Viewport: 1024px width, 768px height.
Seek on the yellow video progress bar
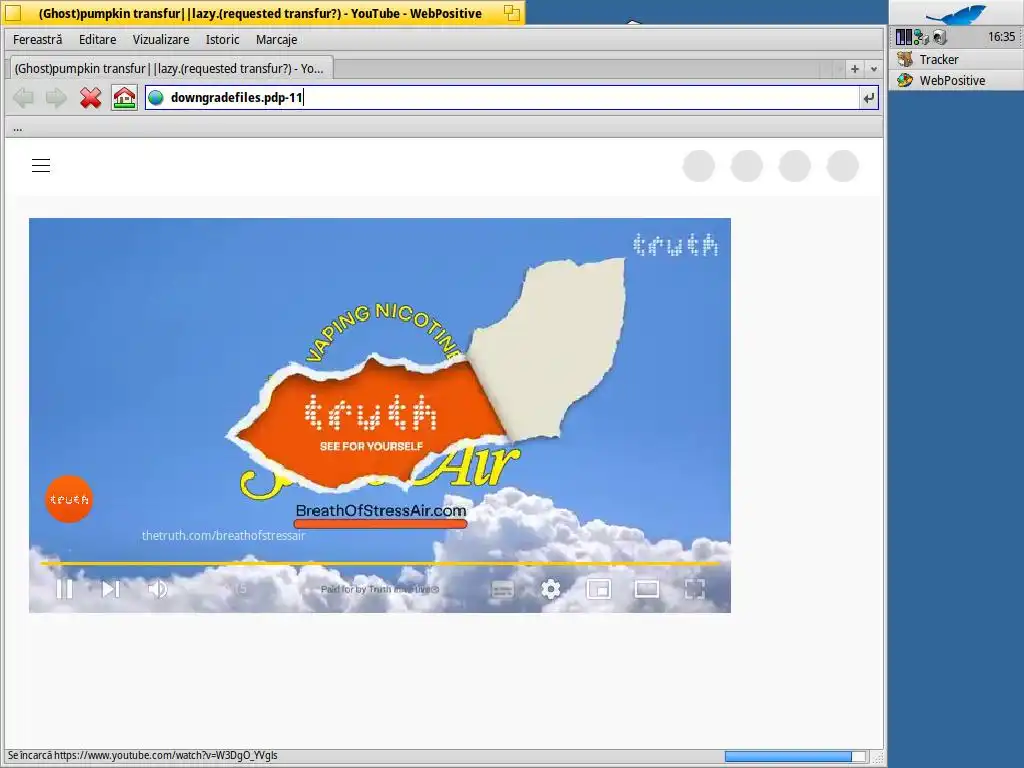pyautogui.click(x=379, y=562)
